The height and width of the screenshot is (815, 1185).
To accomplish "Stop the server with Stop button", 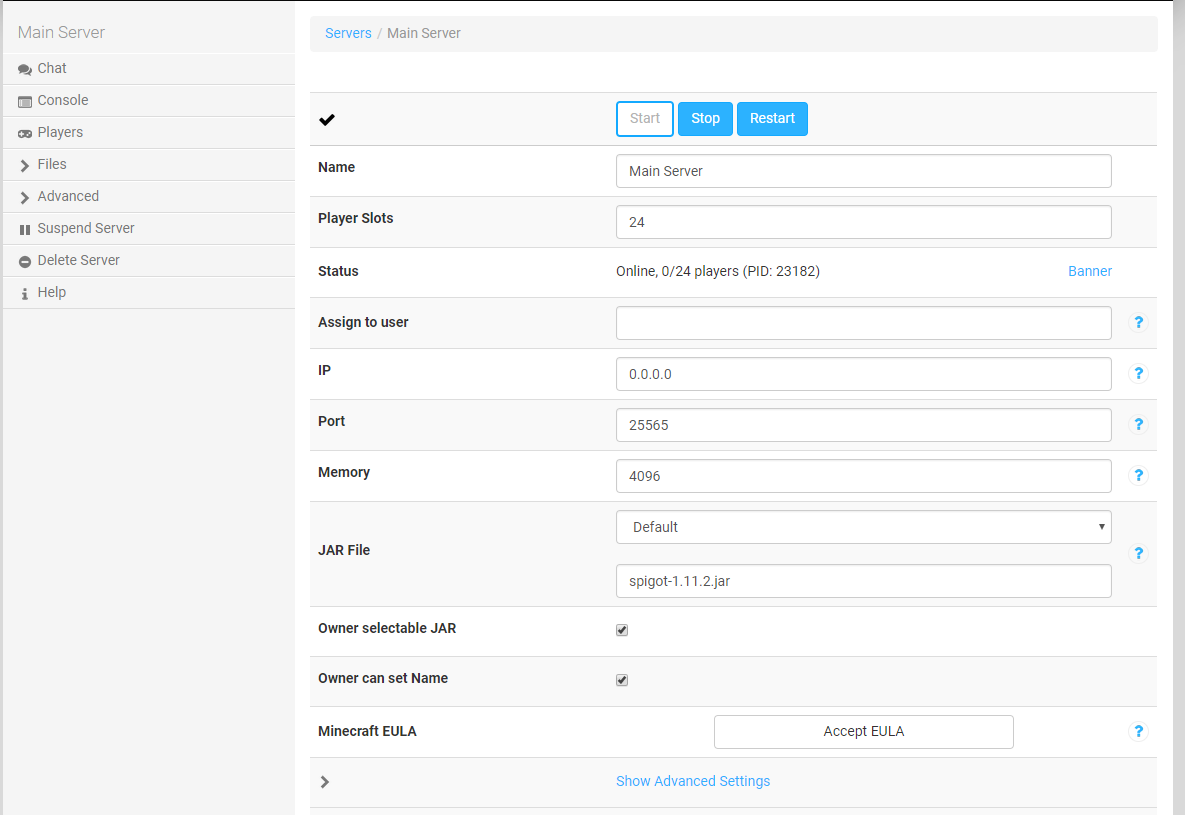I will (x=705, y=118).
